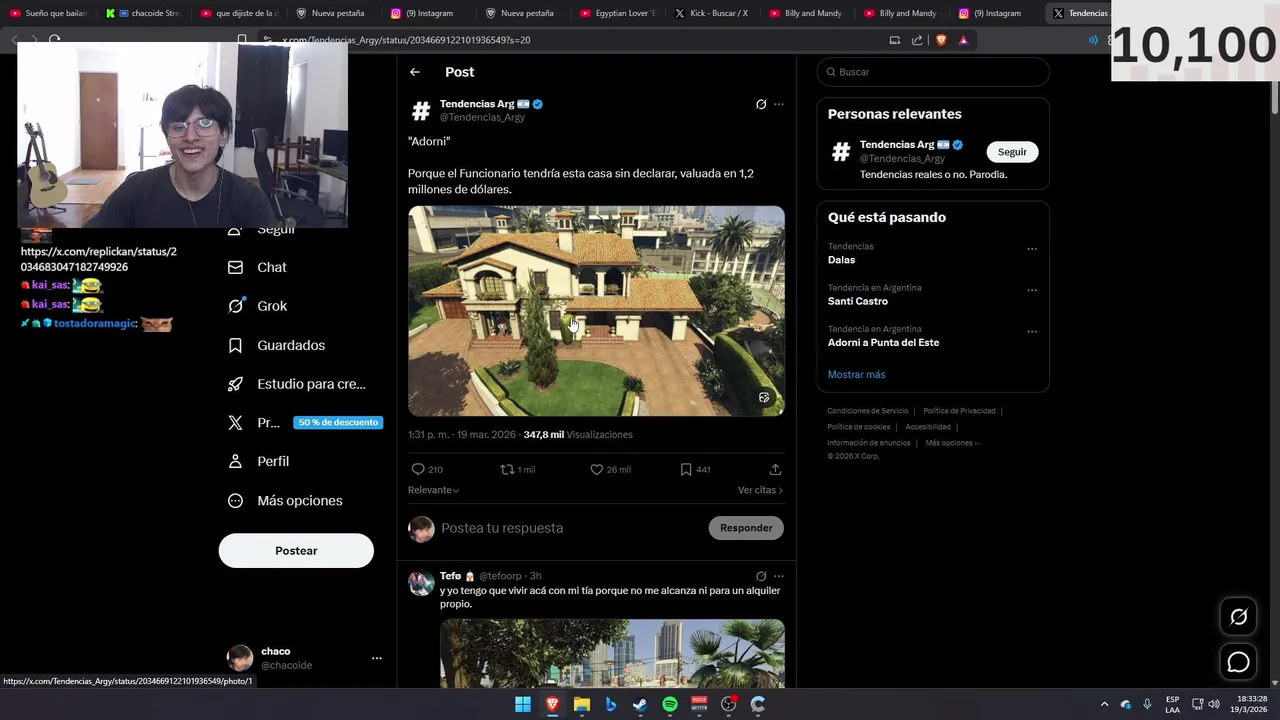
Task: Open Estudio para creadores in sidebar
Action: (297, 384)
